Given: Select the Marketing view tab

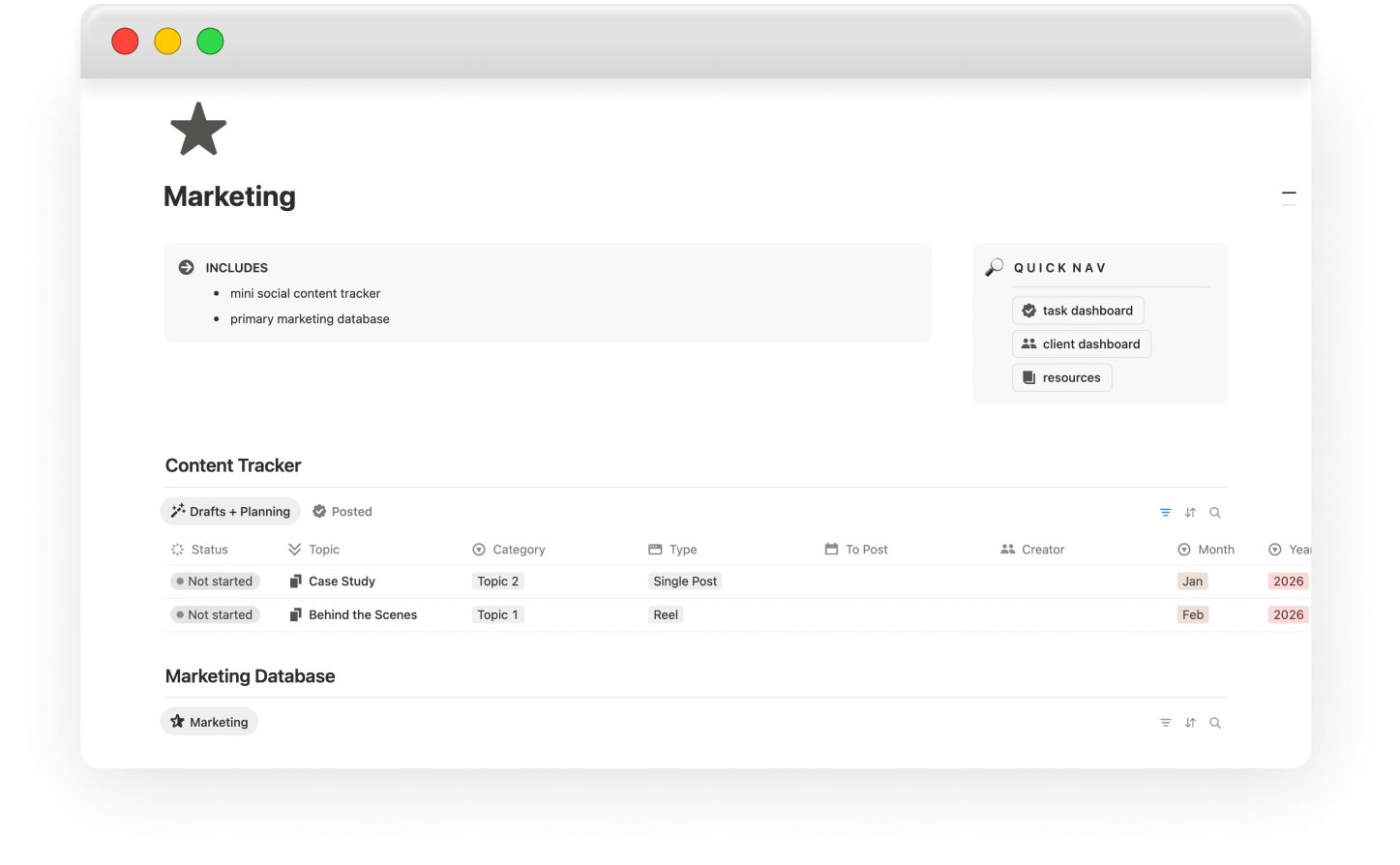Looking at the screenshot, I should 209,721.
